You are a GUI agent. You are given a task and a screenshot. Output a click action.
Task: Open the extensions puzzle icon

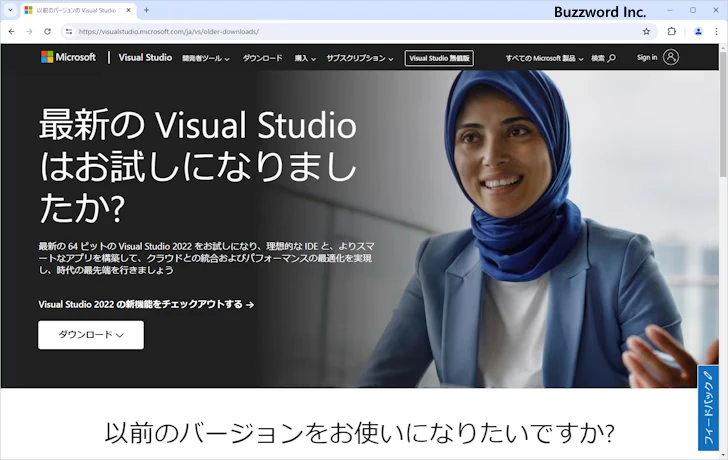click(x=672, y=32)
